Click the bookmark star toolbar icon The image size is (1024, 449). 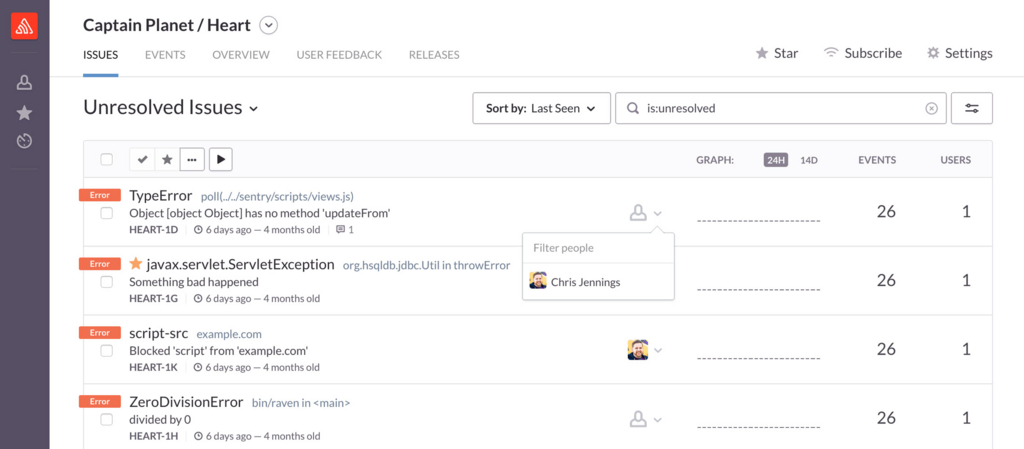point(167,159)
